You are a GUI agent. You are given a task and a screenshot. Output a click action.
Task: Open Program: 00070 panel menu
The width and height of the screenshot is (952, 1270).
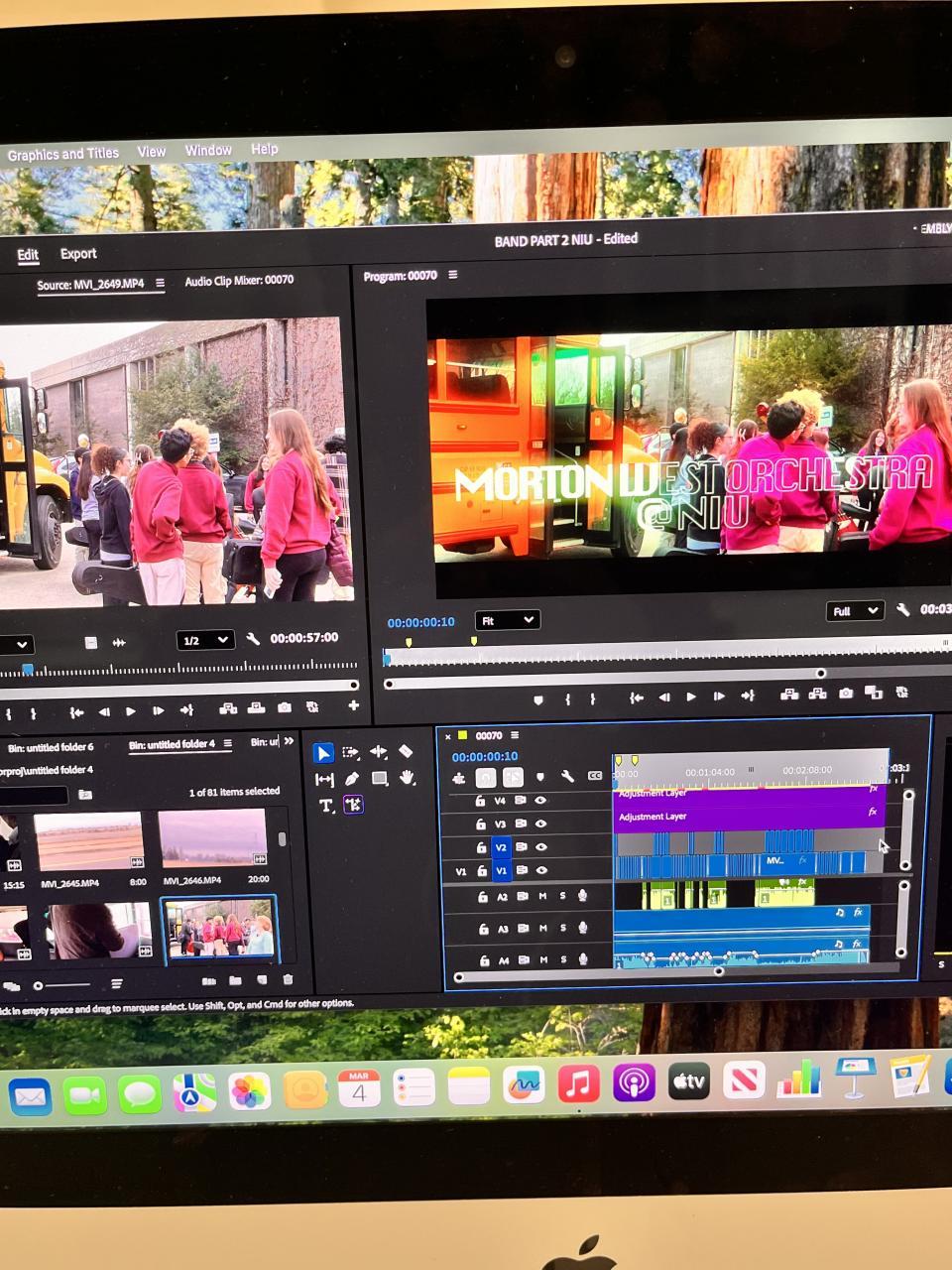click(x=453, y=275)
